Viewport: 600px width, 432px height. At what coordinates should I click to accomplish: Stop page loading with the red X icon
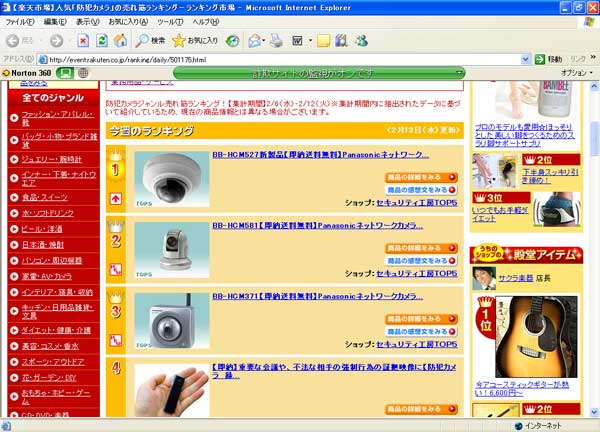click(83, 40)
